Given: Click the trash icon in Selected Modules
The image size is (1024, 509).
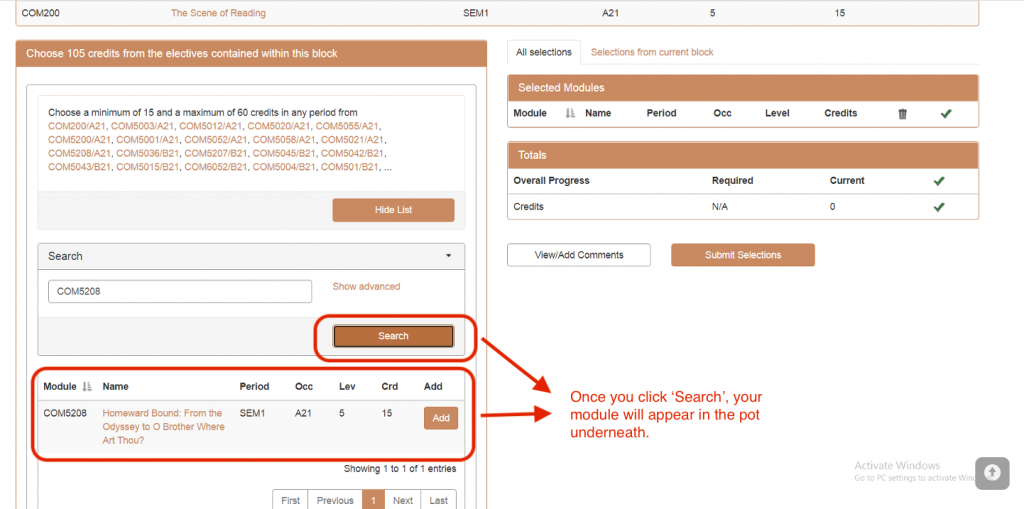Looking at the screenshot, I should tap(902, 114).
